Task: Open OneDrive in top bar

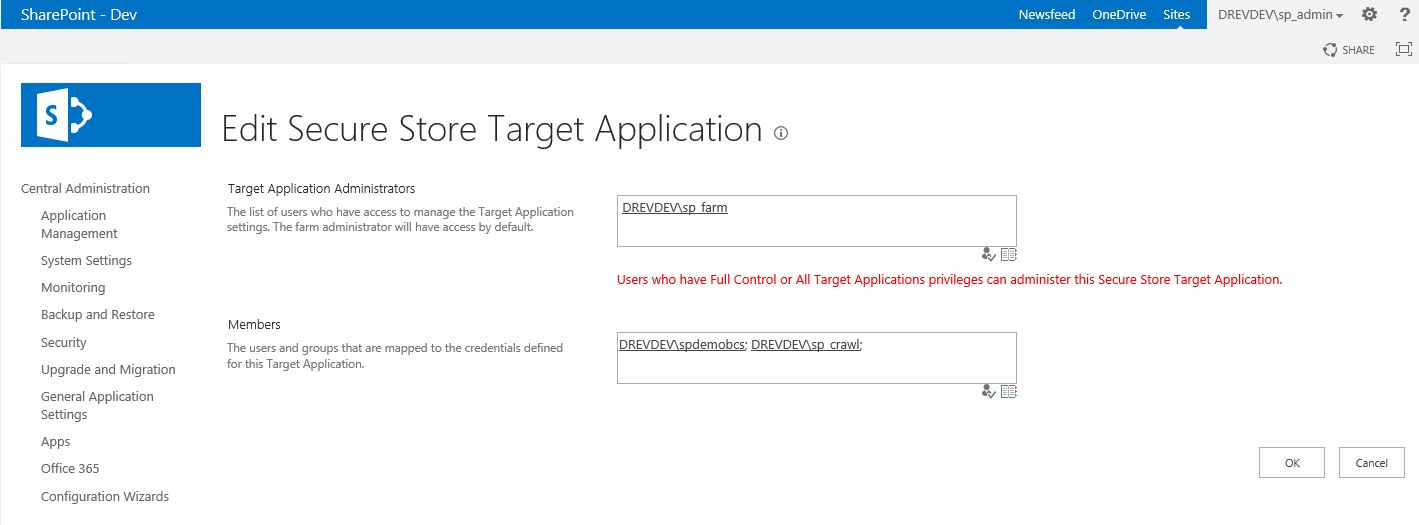Action: (1119, 15)
